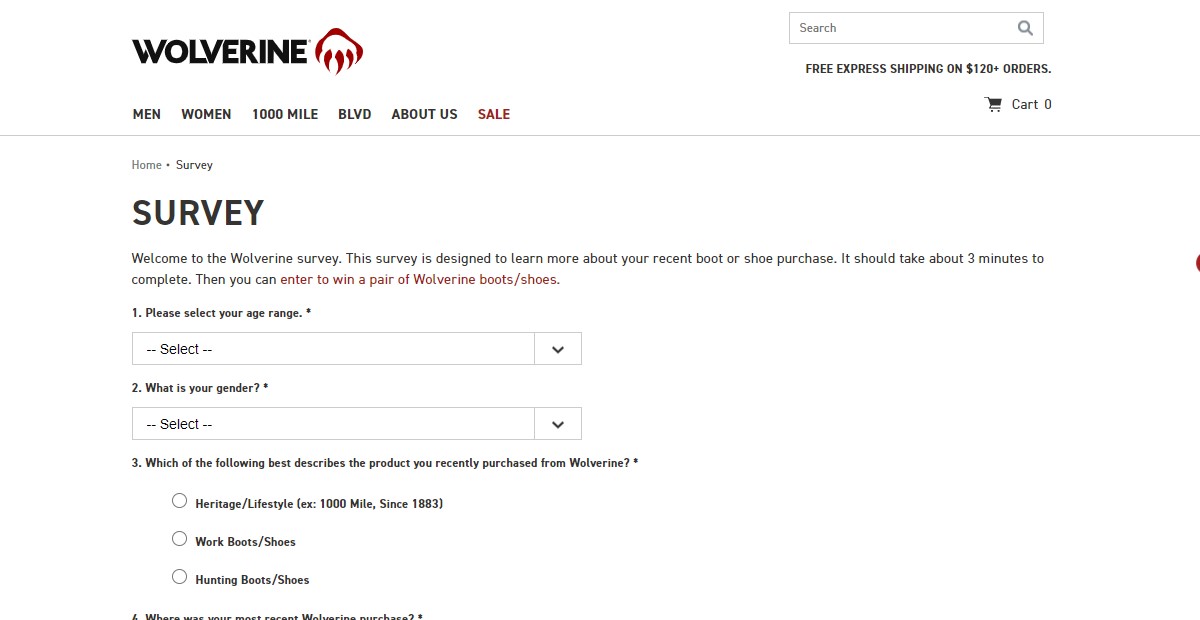
Task: Open the ABOUT US menu
Action: [424, 114]
